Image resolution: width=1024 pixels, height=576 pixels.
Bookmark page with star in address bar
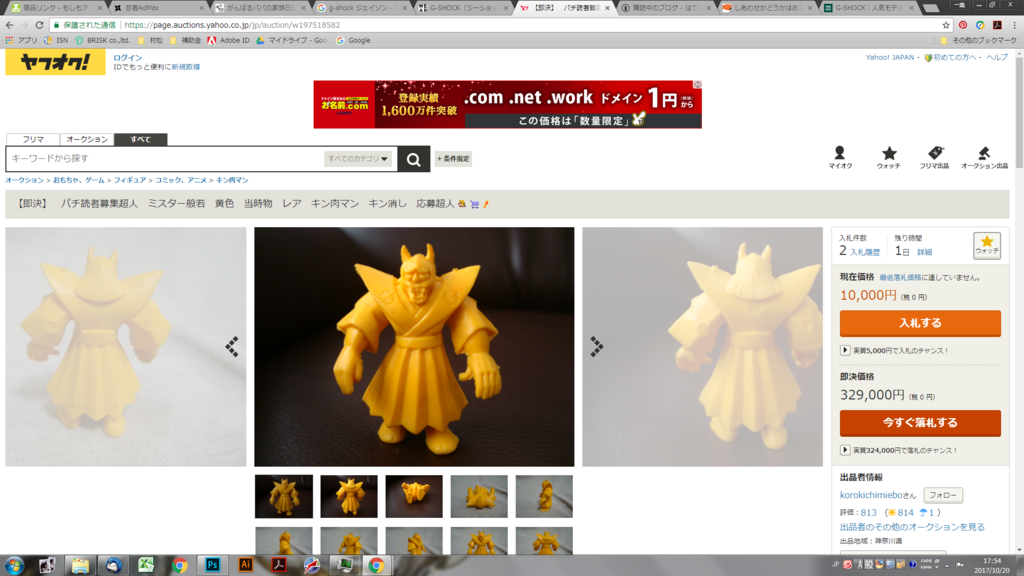pos(946,25)
